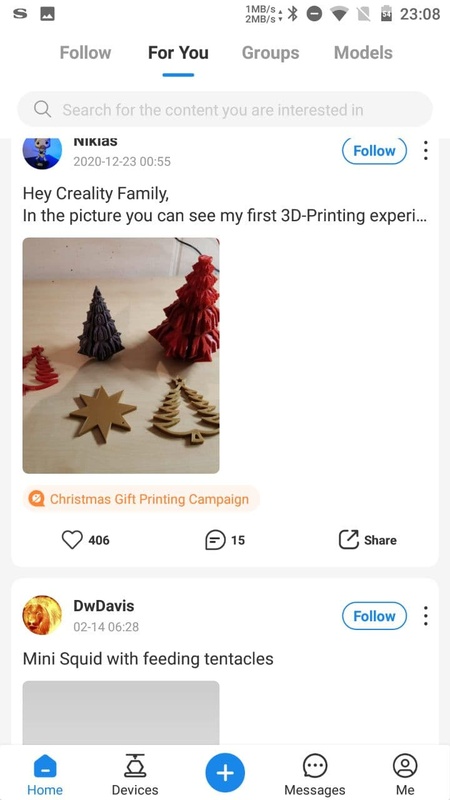Image resolution: width=450 pixels, height=800 pixels.
Task: Open DwDavis lion profile avatar
Action: tap(42, 615)
